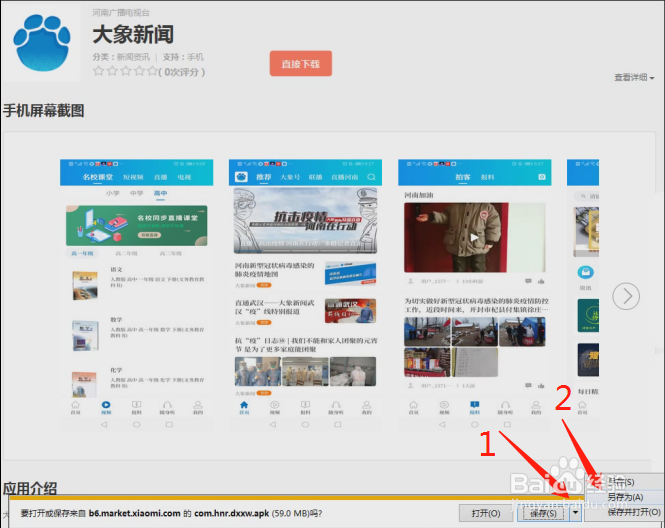Image resolution: width=665 pixels, height=528 pixels.
Task: Open the arrow dropdown beside 保存(S)
Action: pos(575,513)
